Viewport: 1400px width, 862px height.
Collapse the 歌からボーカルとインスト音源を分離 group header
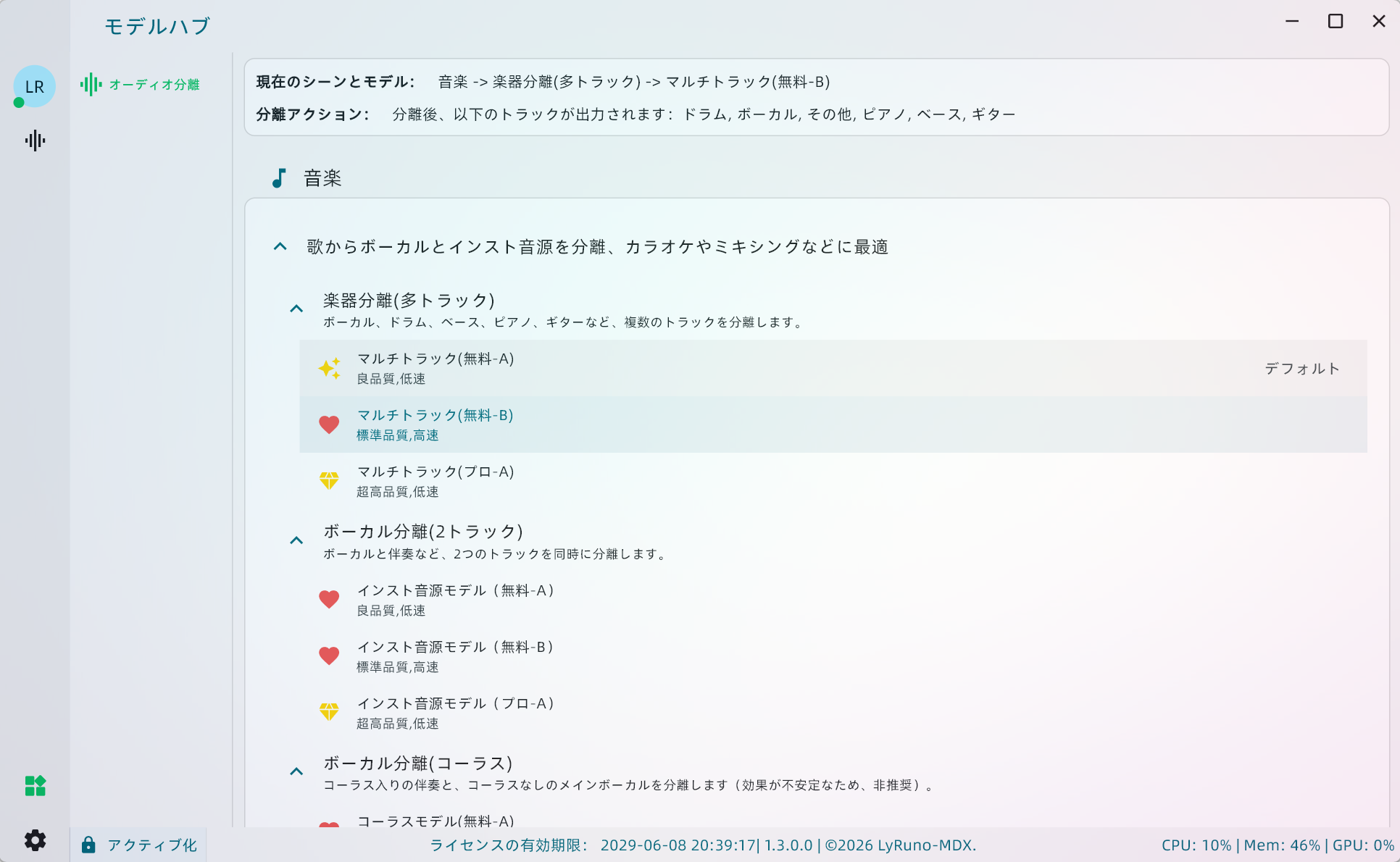coord(280,246)
